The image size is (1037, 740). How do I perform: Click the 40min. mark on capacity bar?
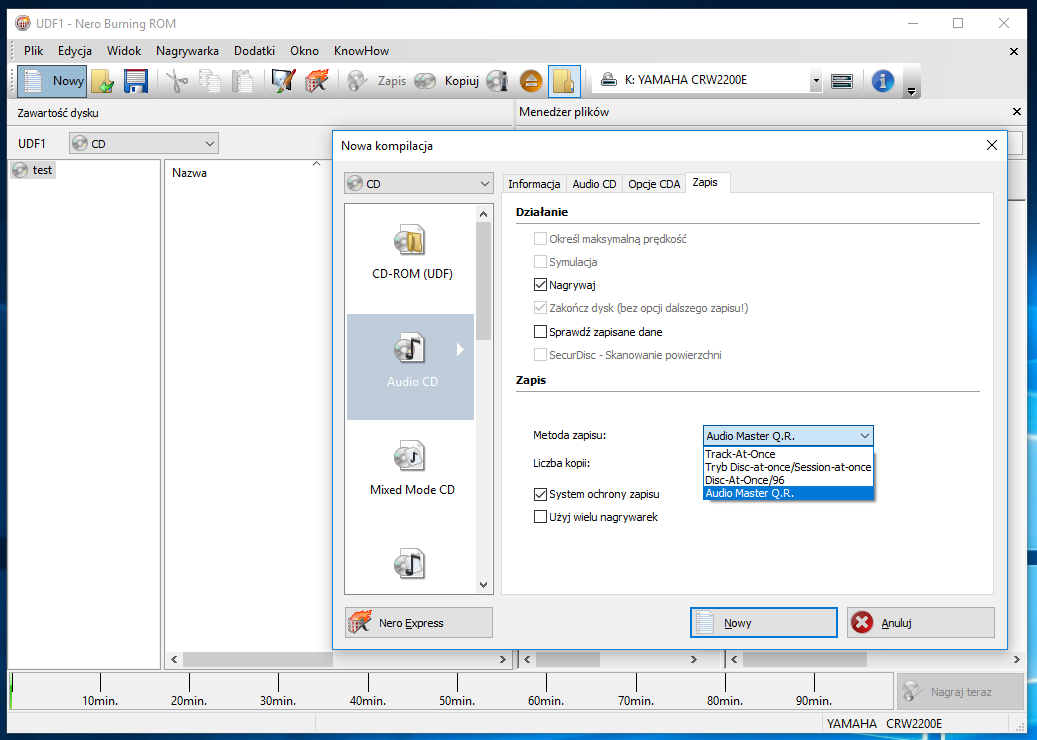pos(368,700)
